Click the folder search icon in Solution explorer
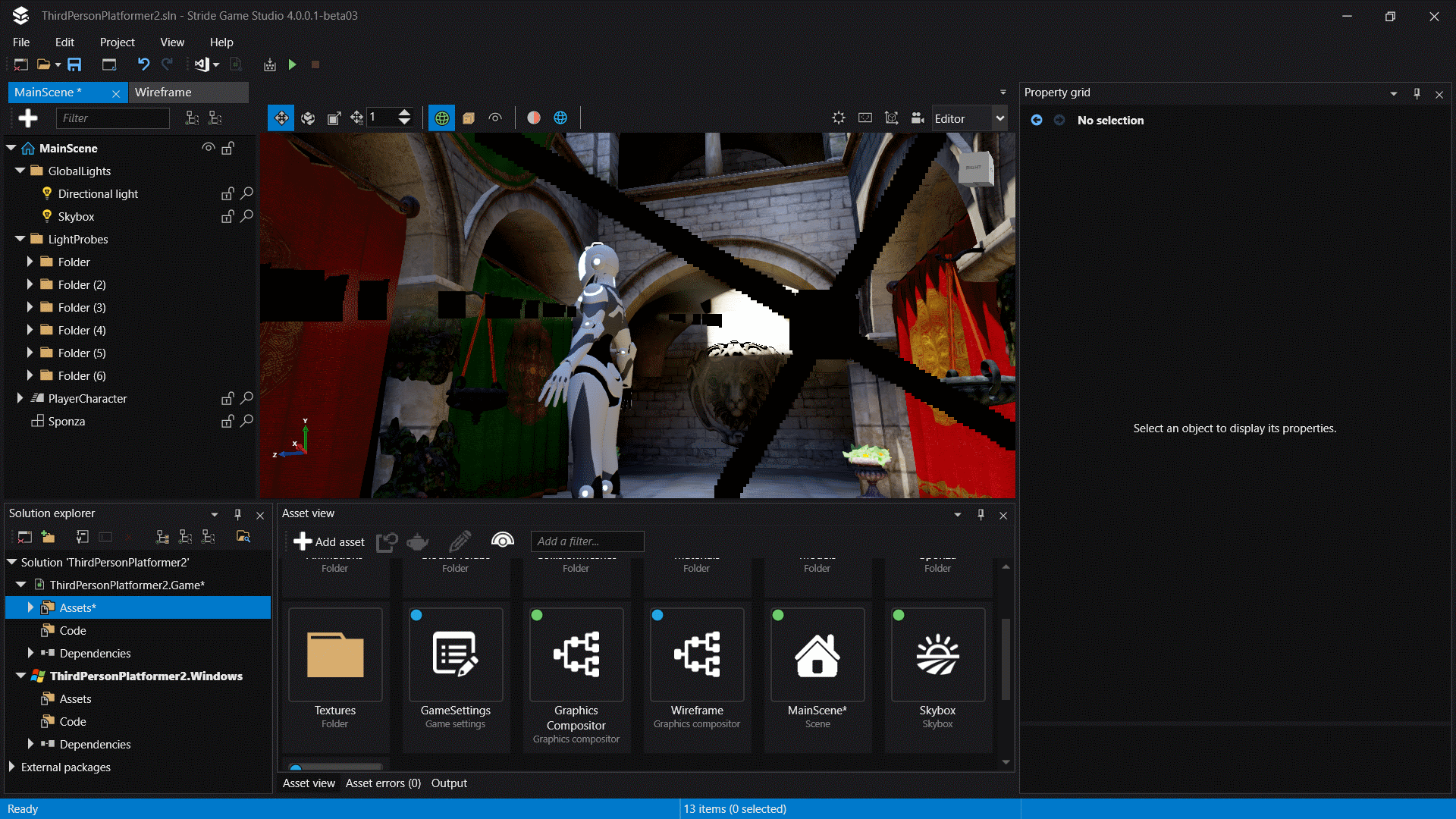Screen dimensions: 1456x819 (243, 537)
